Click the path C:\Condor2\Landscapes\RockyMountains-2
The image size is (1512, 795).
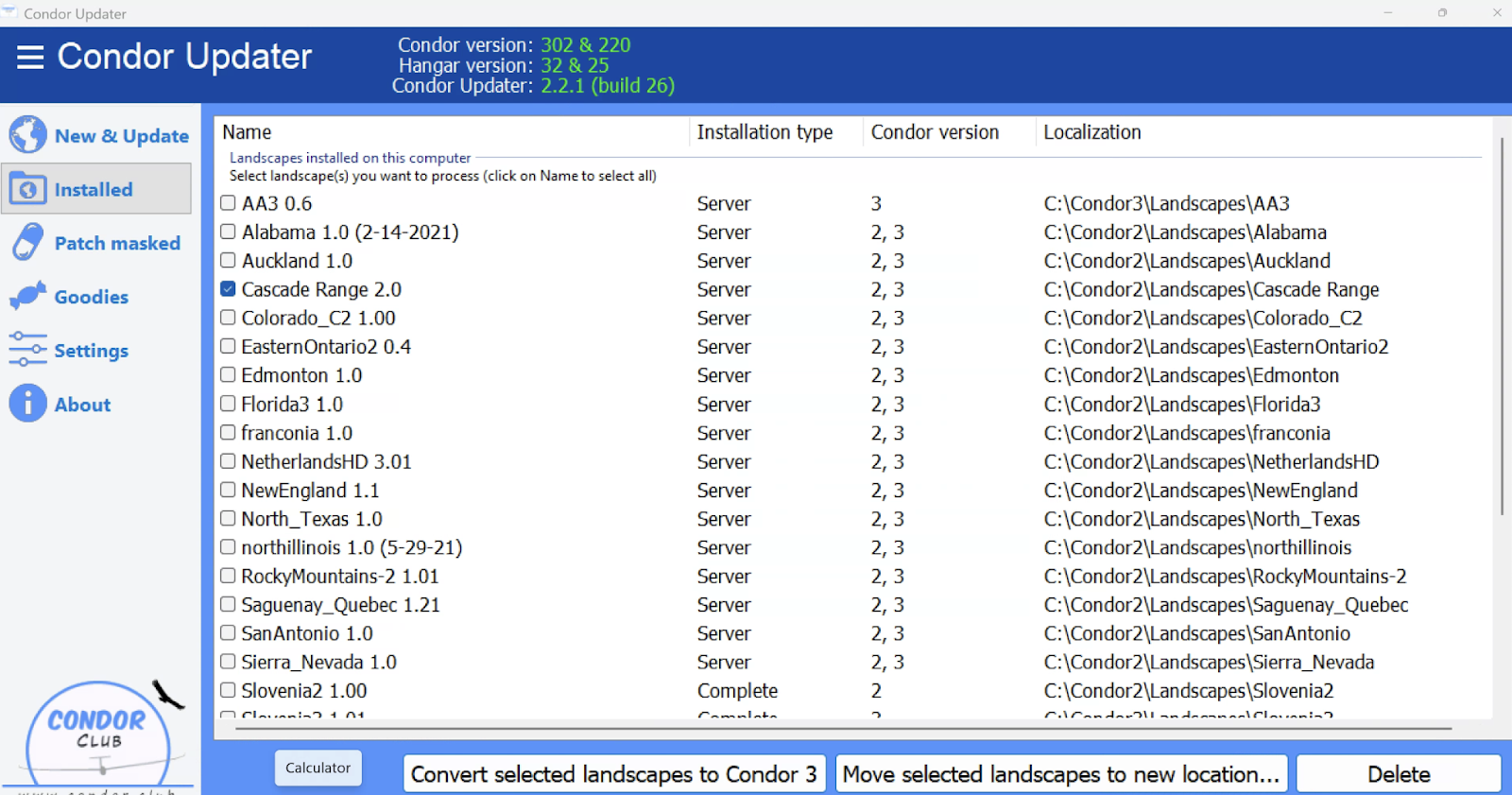point(1225,577)
